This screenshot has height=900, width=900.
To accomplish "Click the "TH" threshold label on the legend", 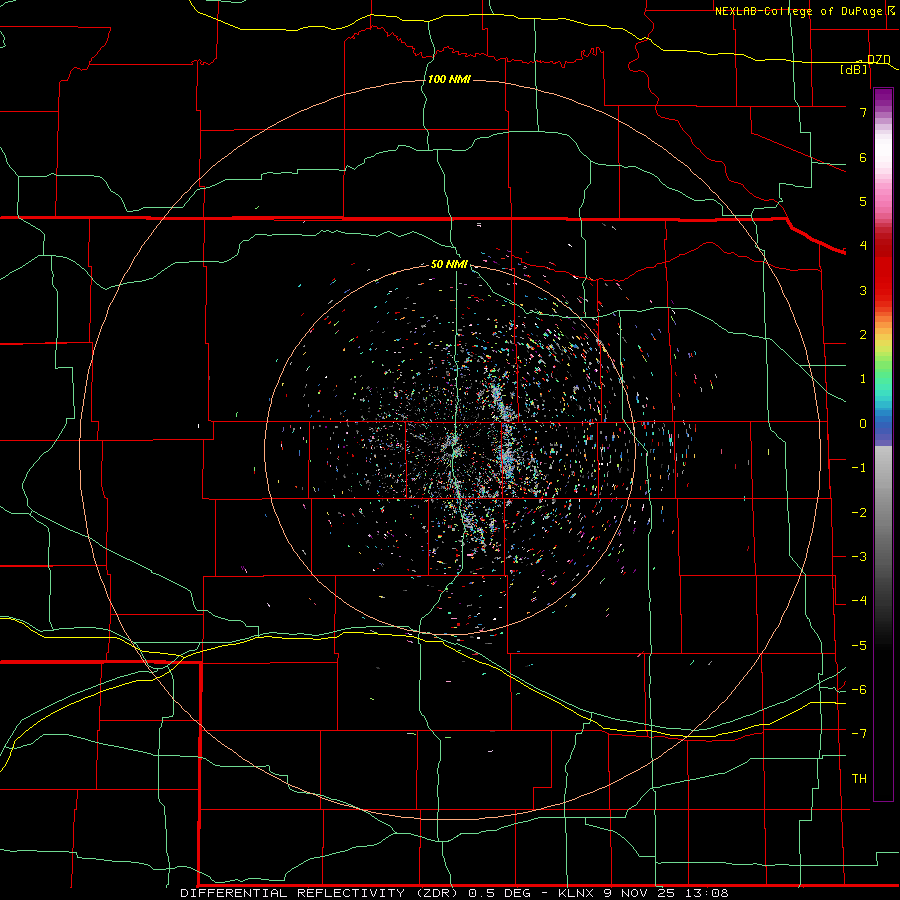I will (x=859, y=779).
